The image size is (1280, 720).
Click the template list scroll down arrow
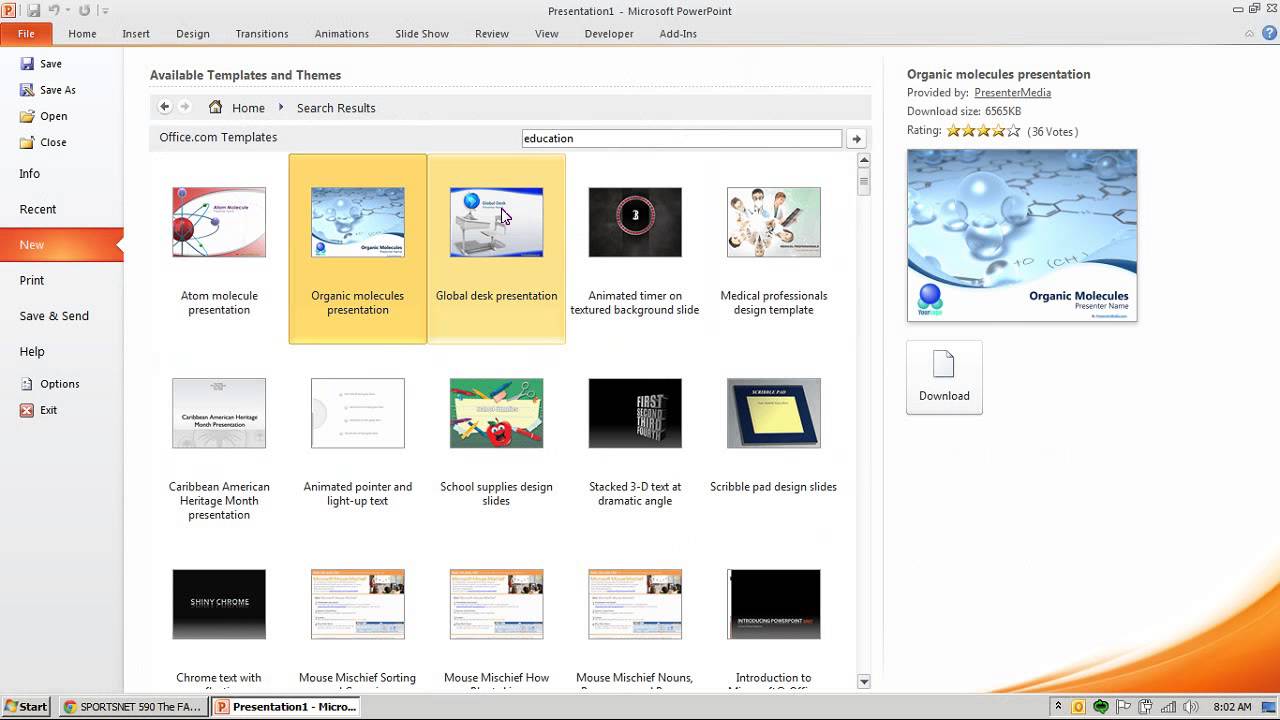[864, 682]
